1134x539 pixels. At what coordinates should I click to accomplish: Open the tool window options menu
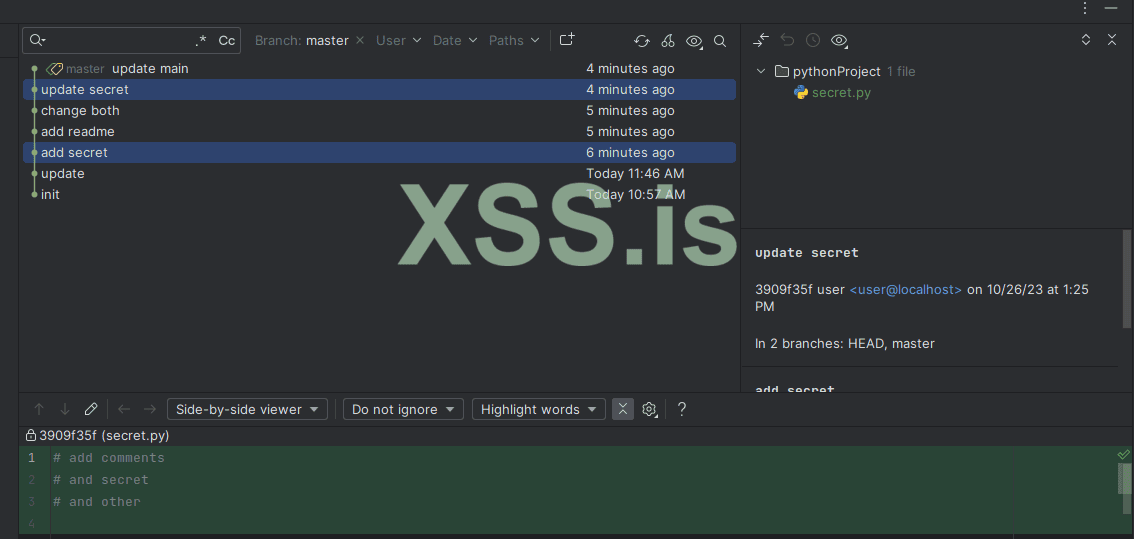(x=1085, y=8)
